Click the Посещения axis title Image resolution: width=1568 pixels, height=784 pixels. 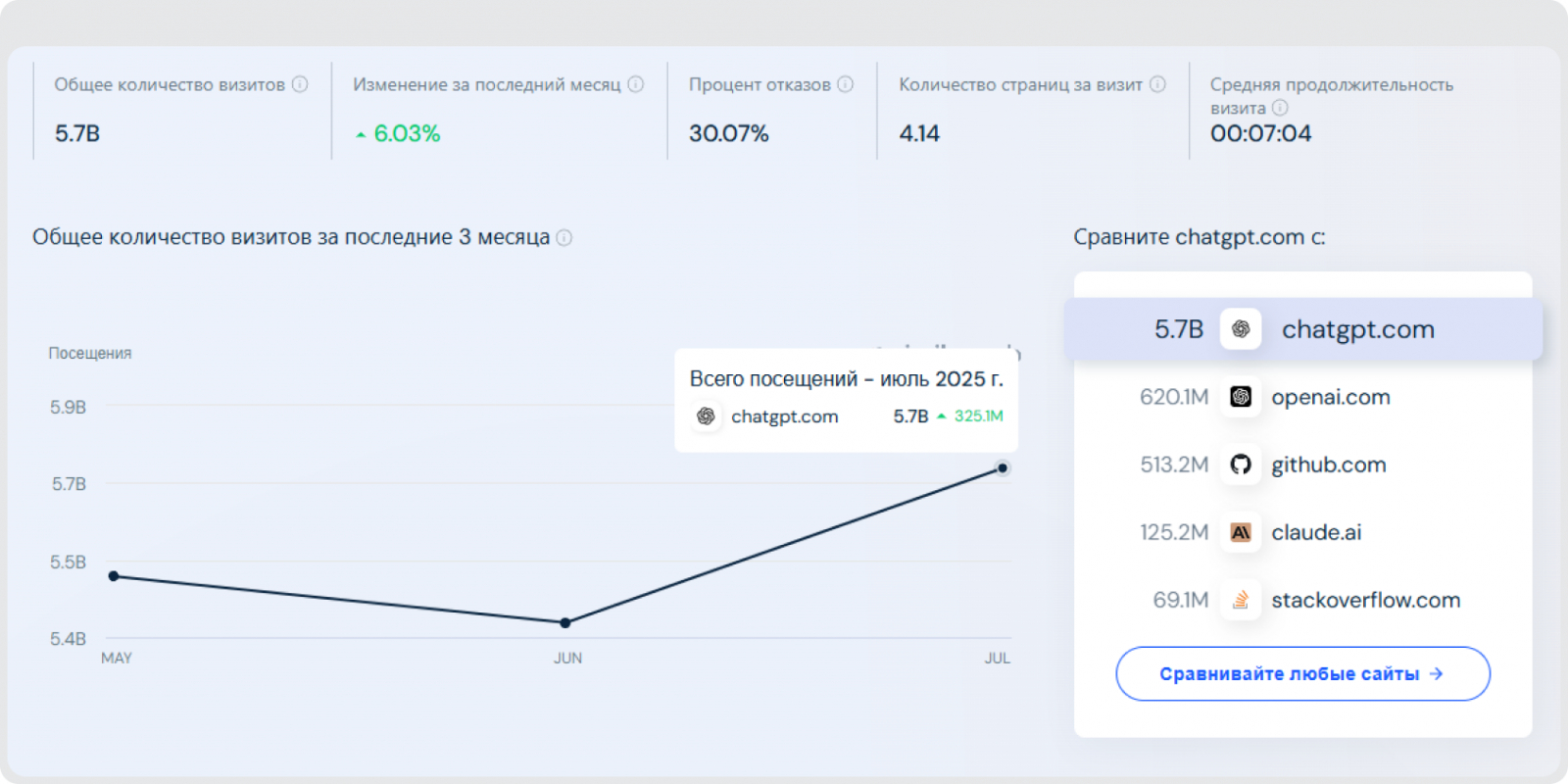tap(90, 353)
